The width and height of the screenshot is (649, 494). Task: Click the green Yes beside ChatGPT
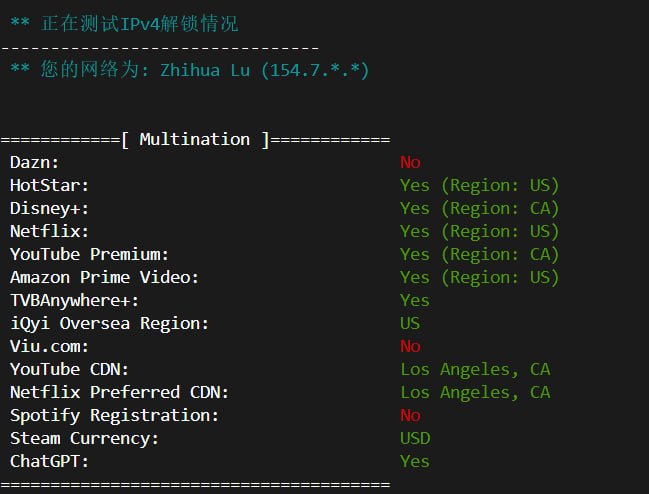[x=415, y=461]
